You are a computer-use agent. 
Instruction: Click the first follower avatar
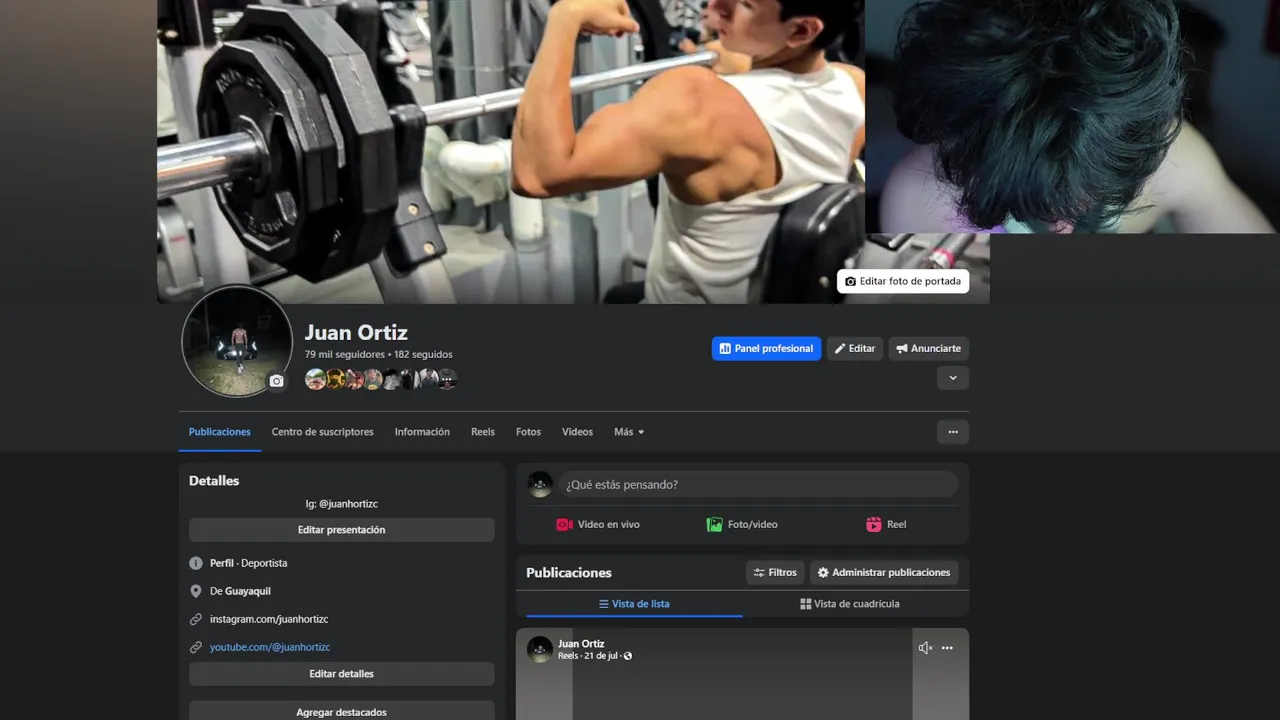(315, 379)
